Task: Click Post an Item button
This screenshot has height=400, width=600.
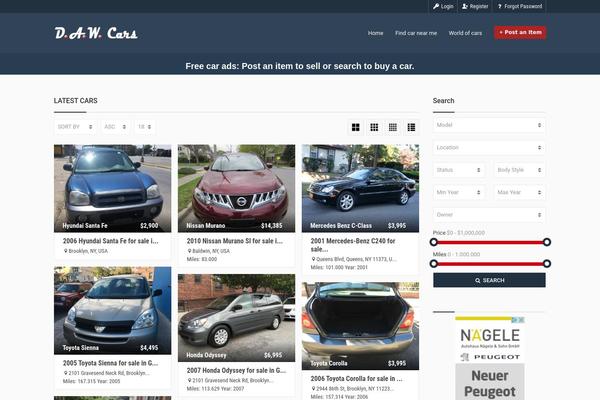Action: coord(520,33)
